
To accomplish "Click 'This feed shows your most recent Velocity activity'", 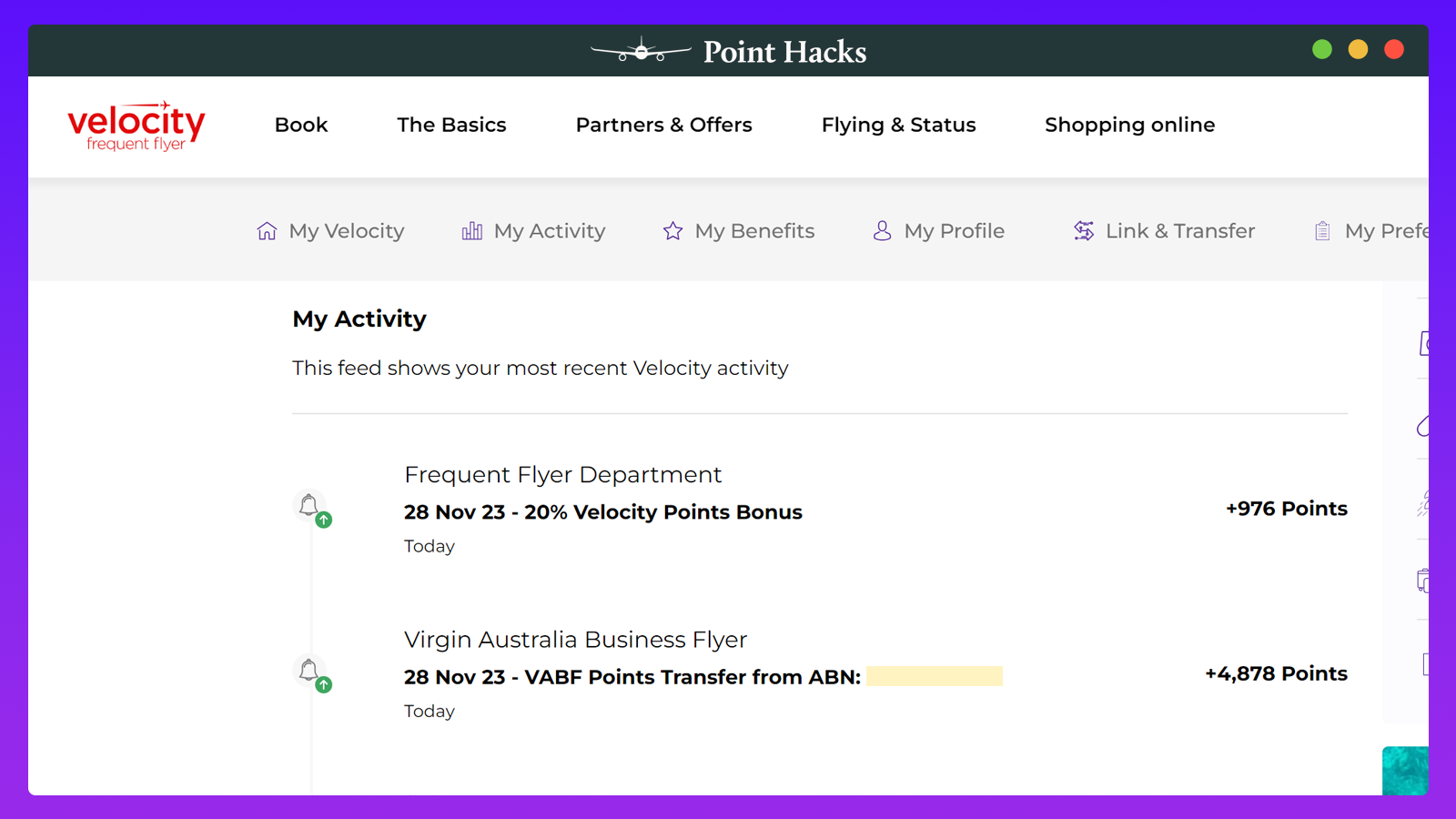I will pos(541,369).
